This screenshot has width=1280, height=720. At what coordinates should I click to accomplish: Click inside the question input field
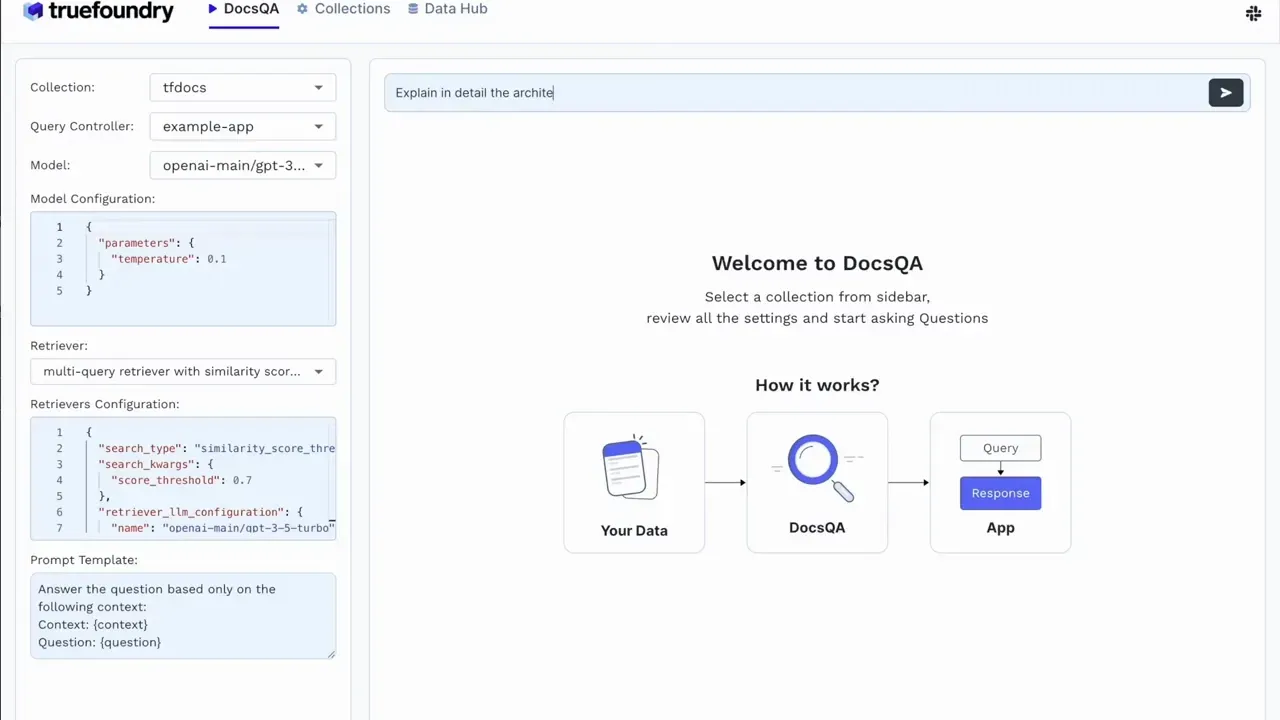pos(700,92)
